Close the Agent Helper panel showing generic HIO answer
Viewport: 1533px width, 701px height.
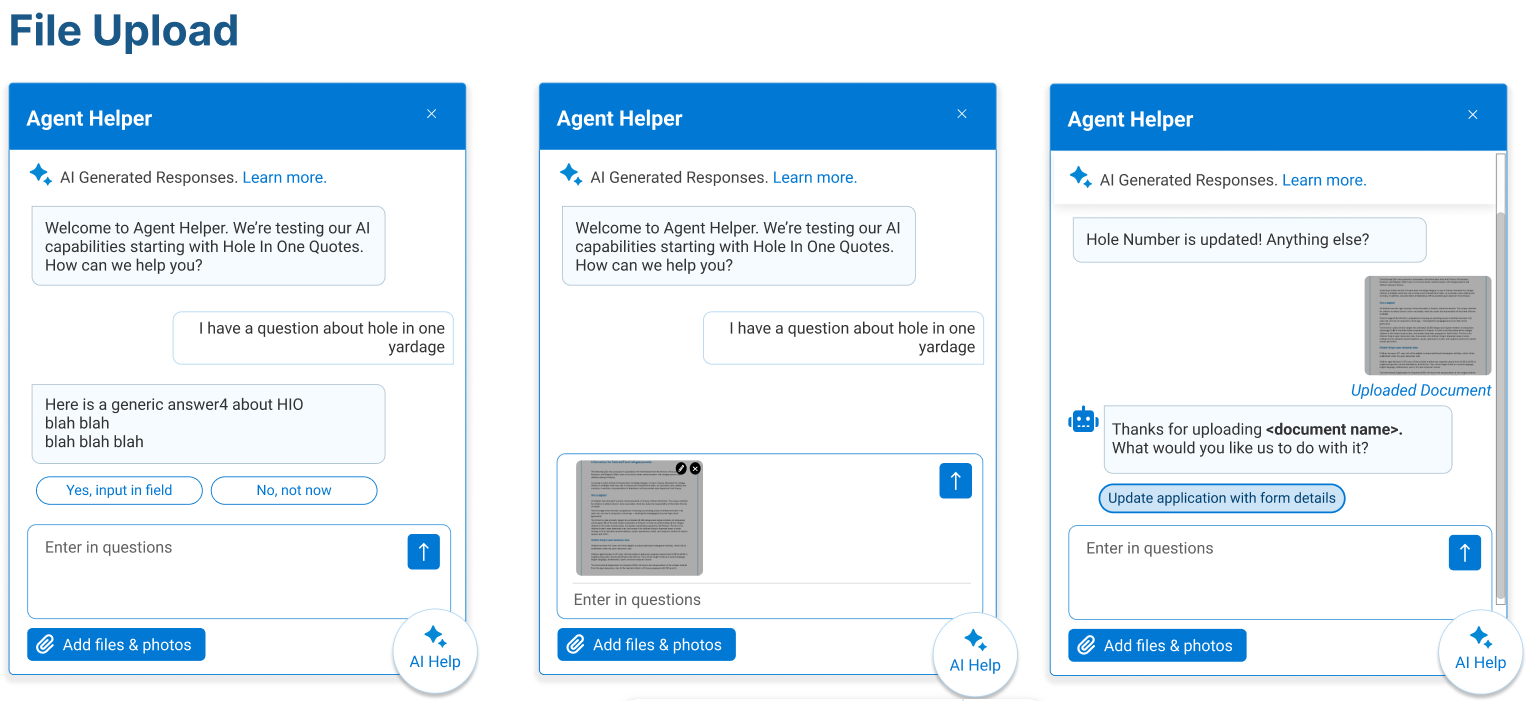[x=432, y=114]
